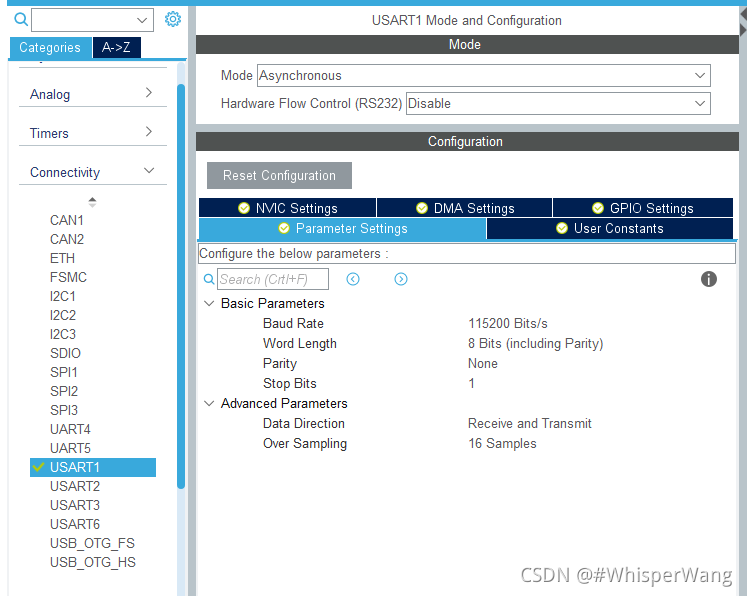Select FSMC peripheral
Viewport: 747px width, 596px height.
click(x=68, y=277)
